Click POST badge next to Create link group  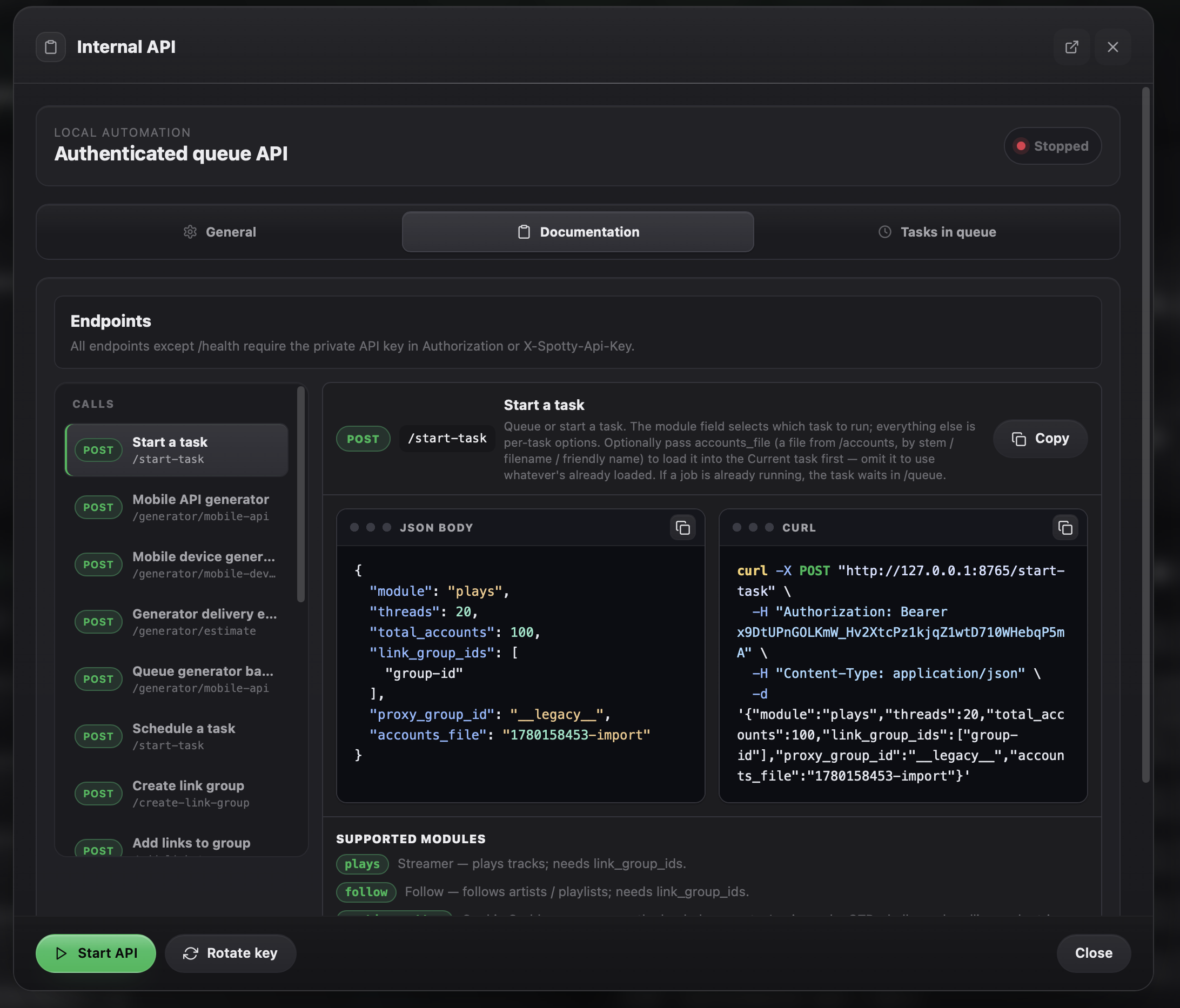98,794
